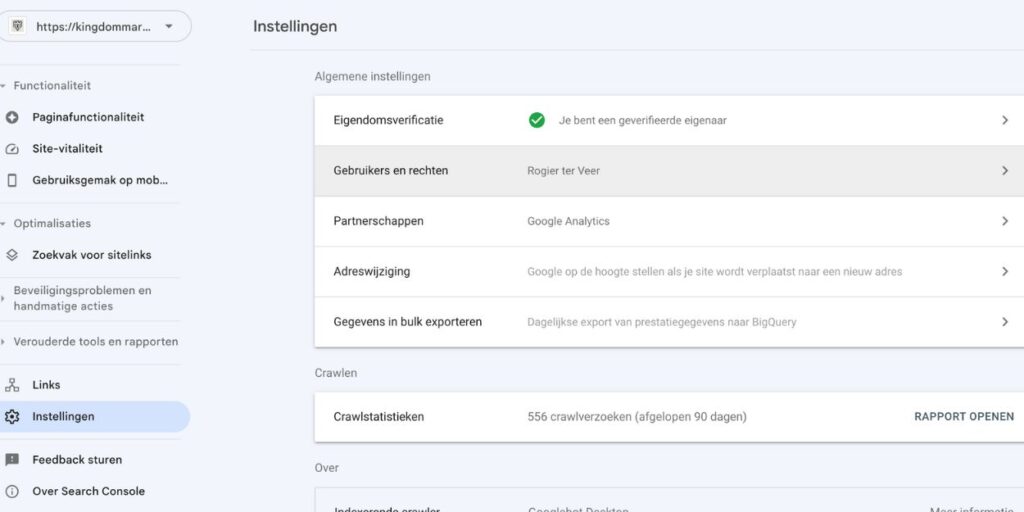Image resolution: width=1024 pixels, height=512 pixels.
Task: Open Adreswijziging via its chevron arrow
Action: (x=1005, y=271)
